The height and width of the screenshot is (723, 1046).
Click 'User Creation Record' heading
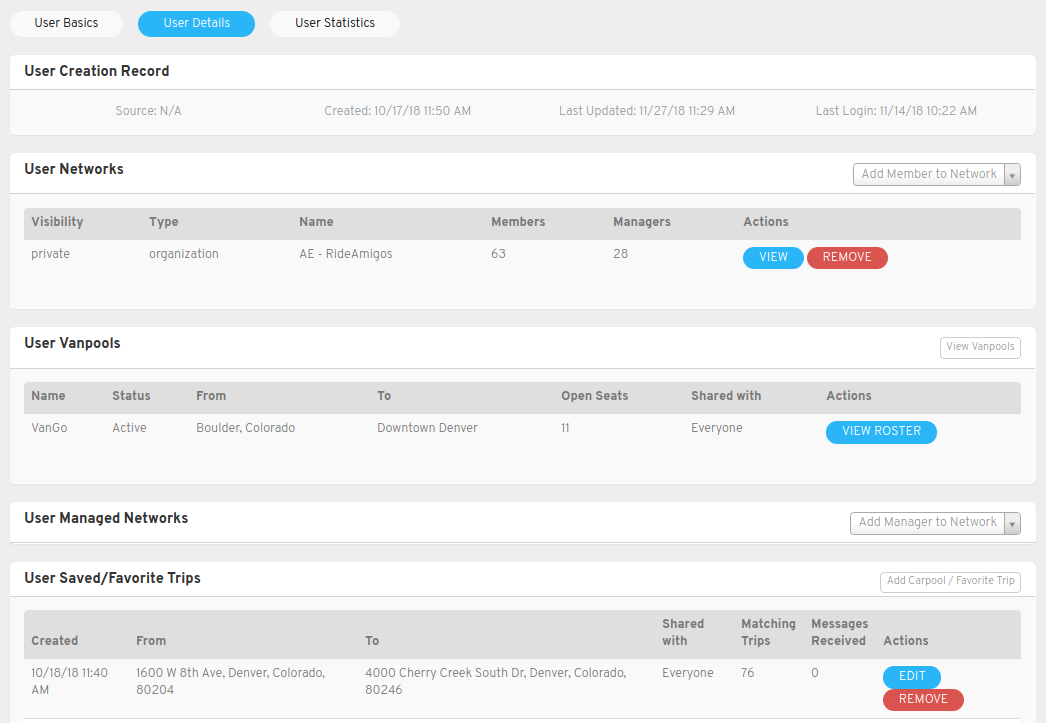97,71
